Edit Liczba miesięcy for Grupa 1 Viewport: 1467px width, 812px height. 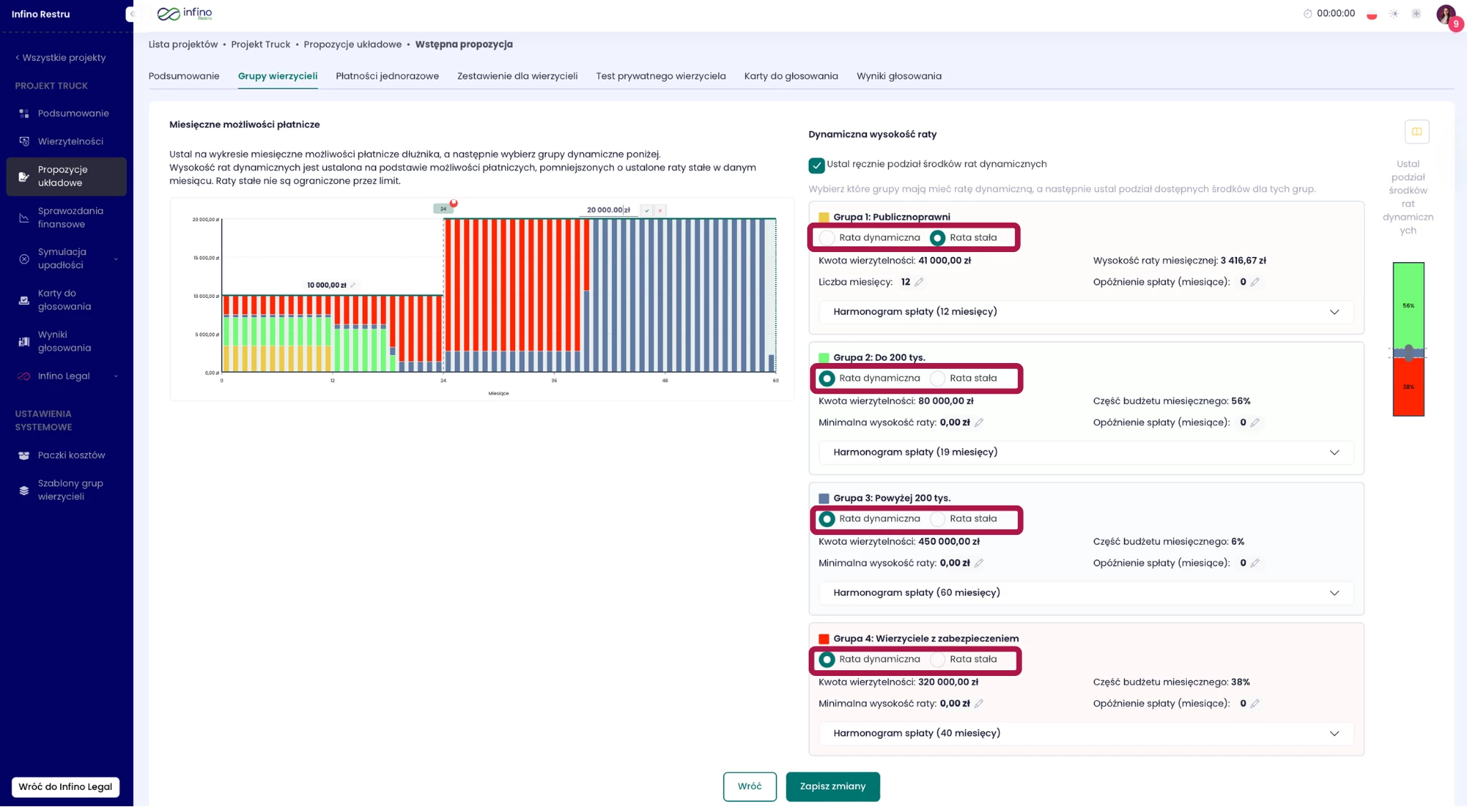[x=919, y=283]
